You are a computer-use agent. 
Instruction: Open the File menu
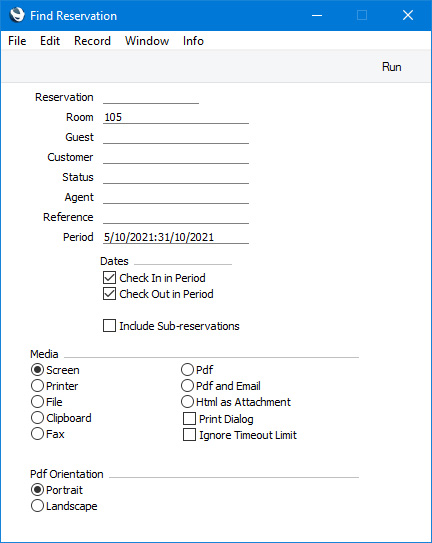tap(17, 41)
